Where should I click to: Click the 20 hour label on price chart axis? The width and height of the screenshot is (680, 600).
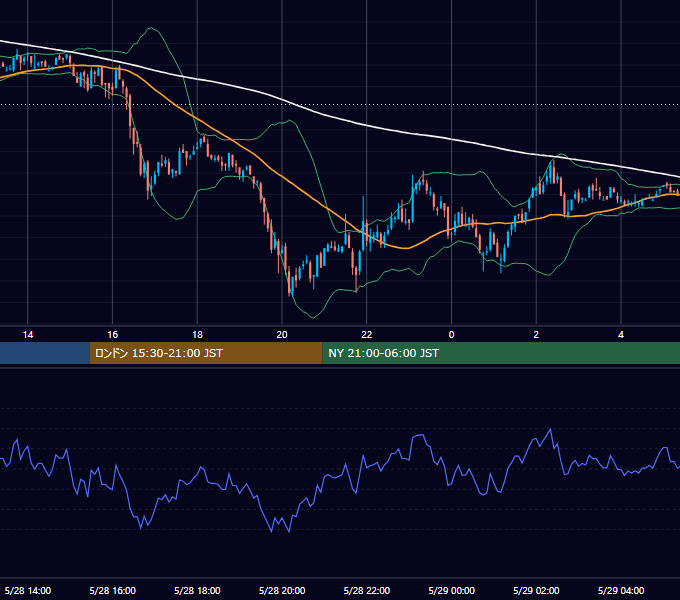[282, 335]
